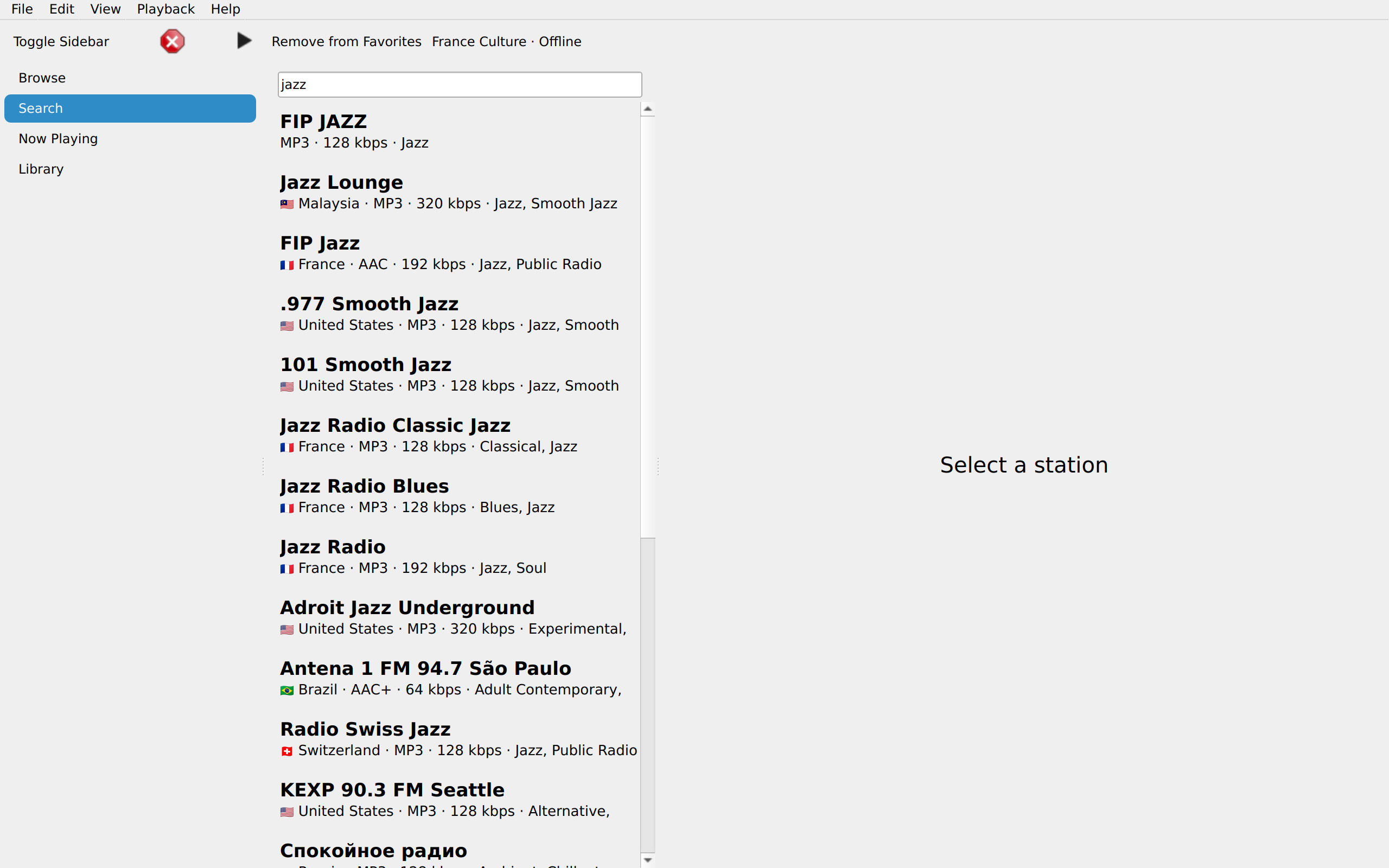
Task: Open the File menu
Action: point(22,9)
